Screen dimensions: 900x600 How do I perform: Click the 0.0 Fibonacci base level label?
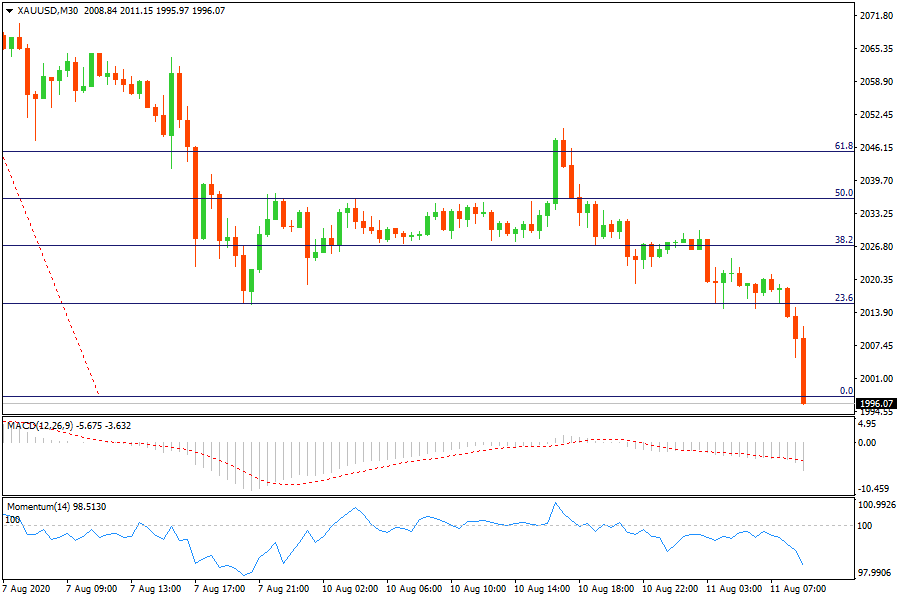[845, 391]
